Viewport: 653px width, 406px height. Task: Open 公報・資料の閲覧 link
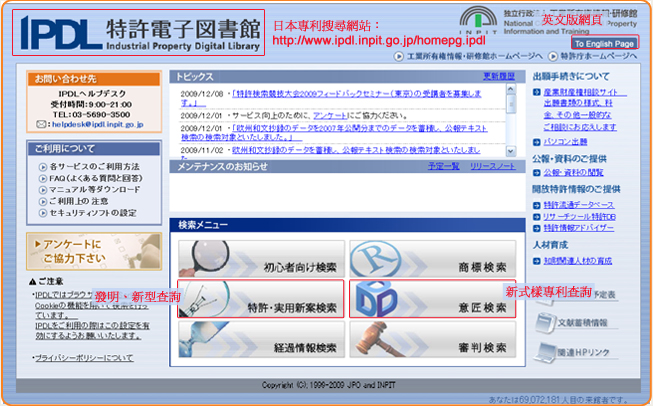tap(573, 172)
